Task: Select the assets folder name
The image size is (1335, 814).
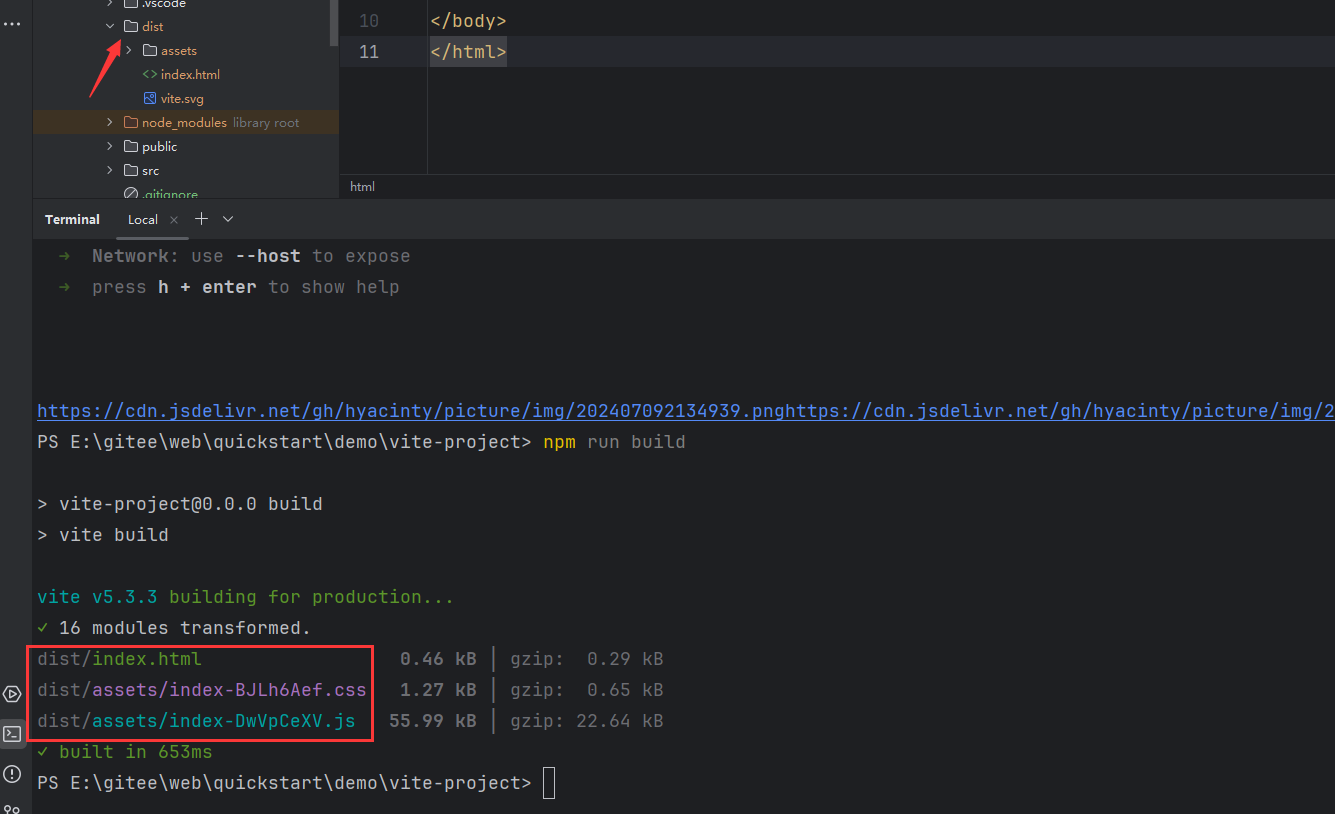Action: (179, 50)
